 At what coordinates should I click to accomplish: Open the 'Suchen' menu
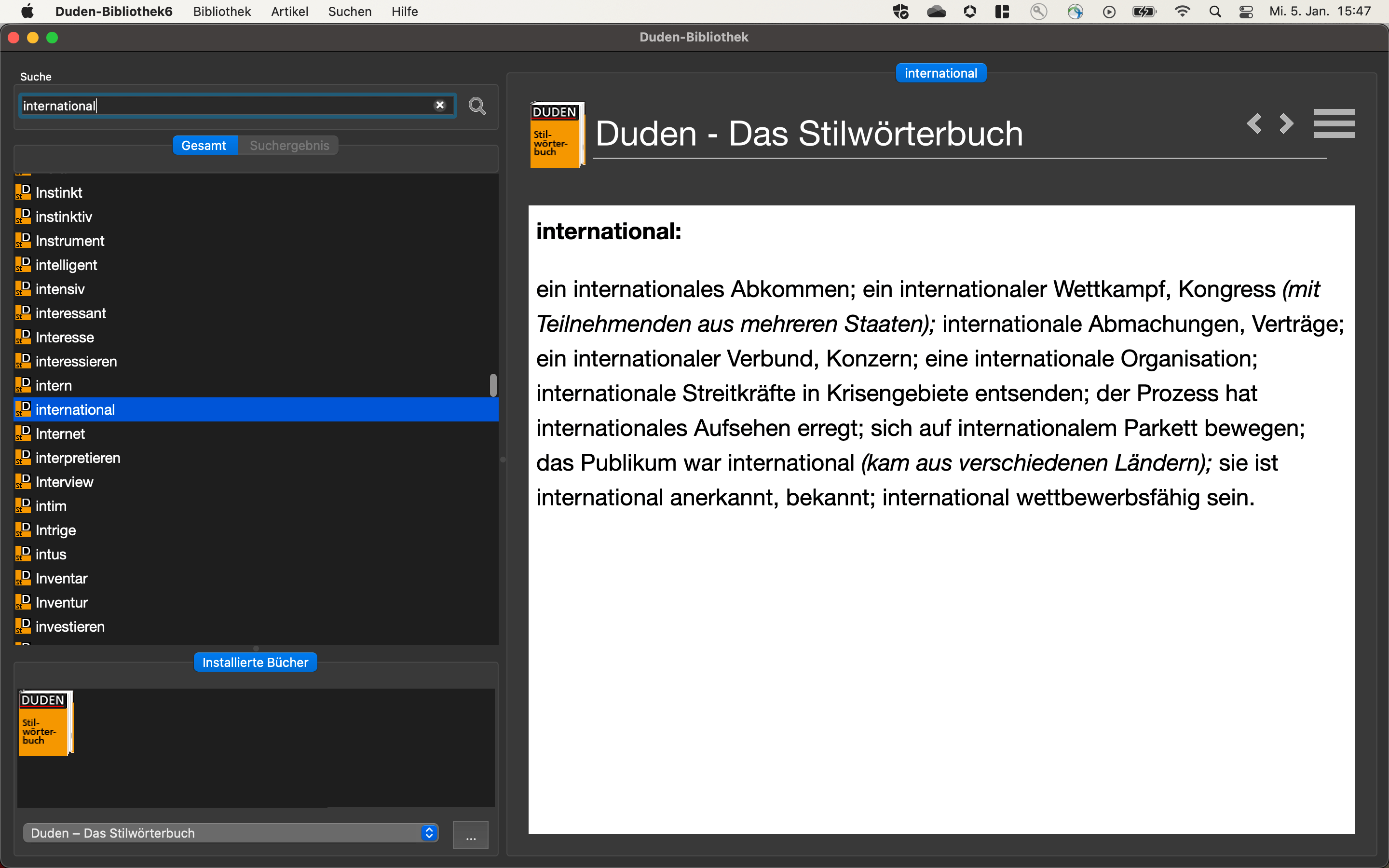click(349, 12)
